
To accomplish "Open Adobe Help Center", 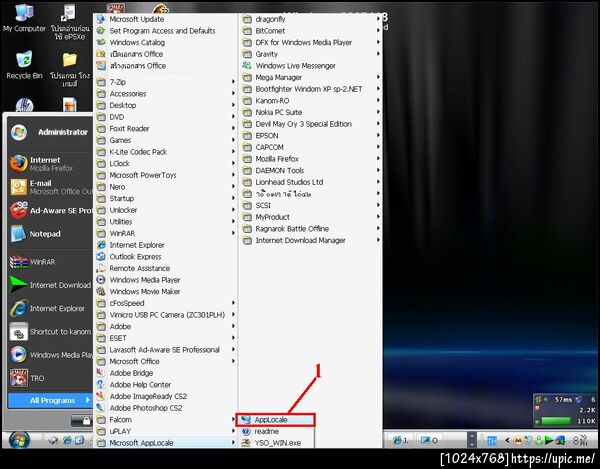I will click(166, 384).
